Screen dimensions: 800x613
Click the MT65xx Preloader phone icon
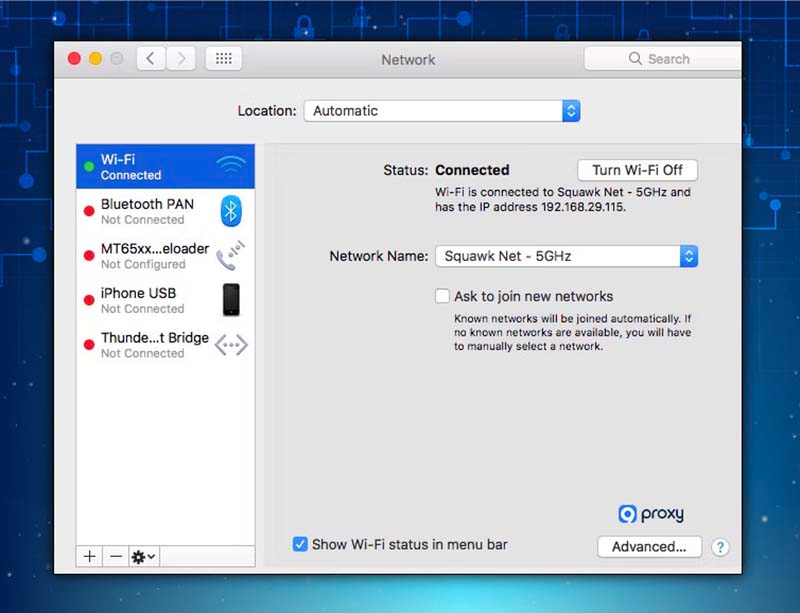230,255
